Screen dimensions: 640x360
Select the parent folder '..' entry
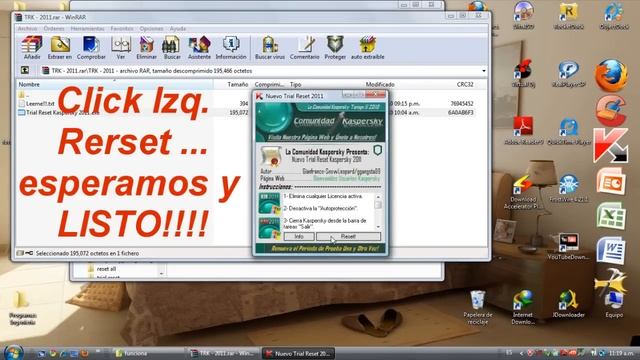point(24,95)
